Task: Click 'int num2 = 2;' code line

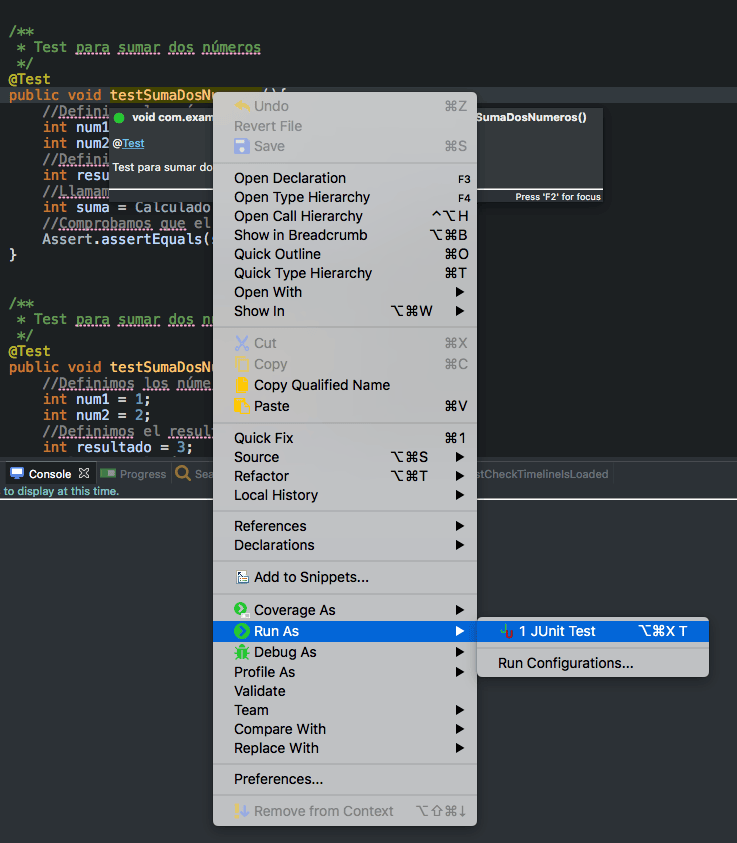Action: (x=97, y=415)
